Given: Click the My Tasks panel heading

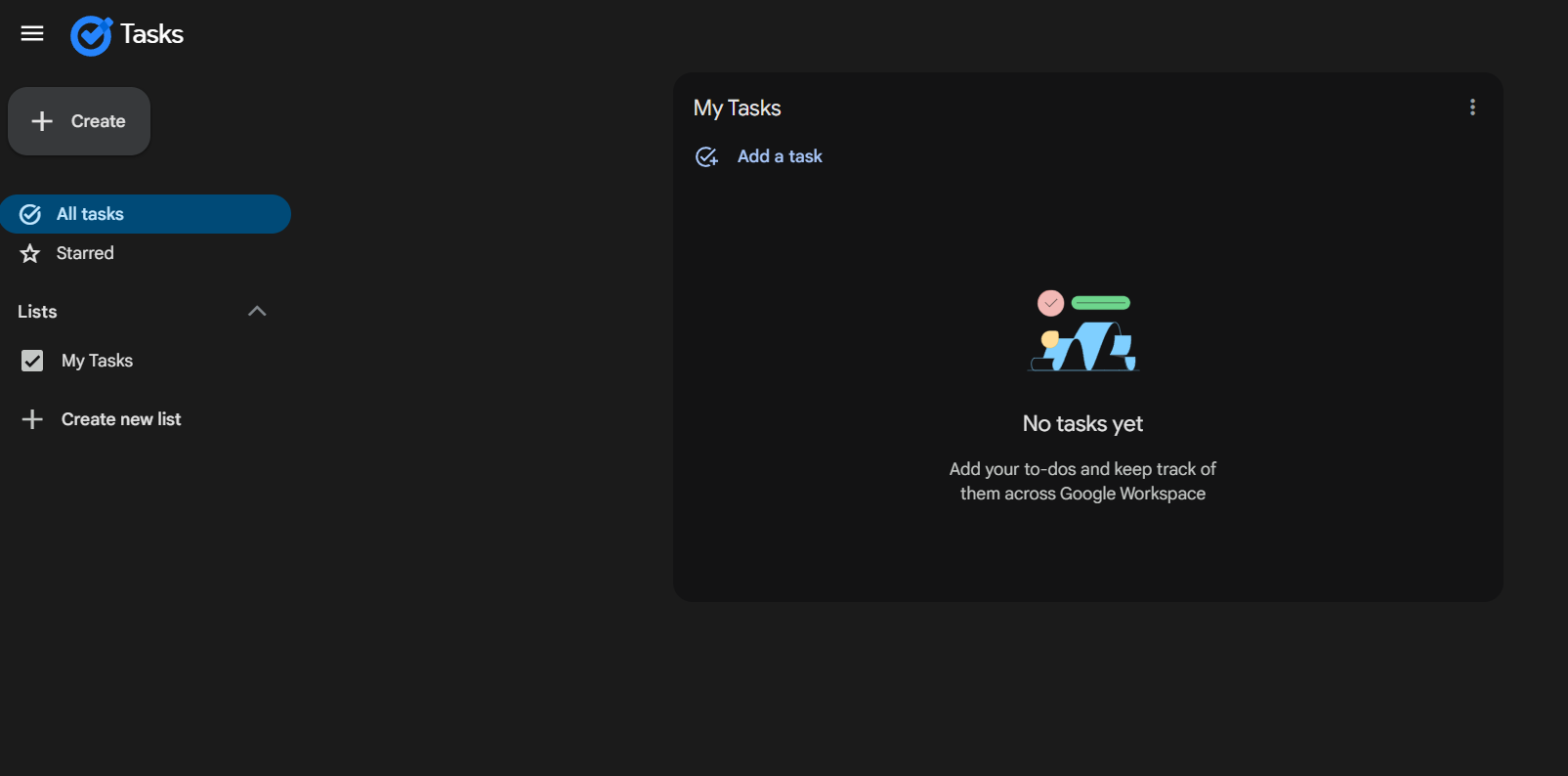Looking at the screenshot, I should 738,108.
